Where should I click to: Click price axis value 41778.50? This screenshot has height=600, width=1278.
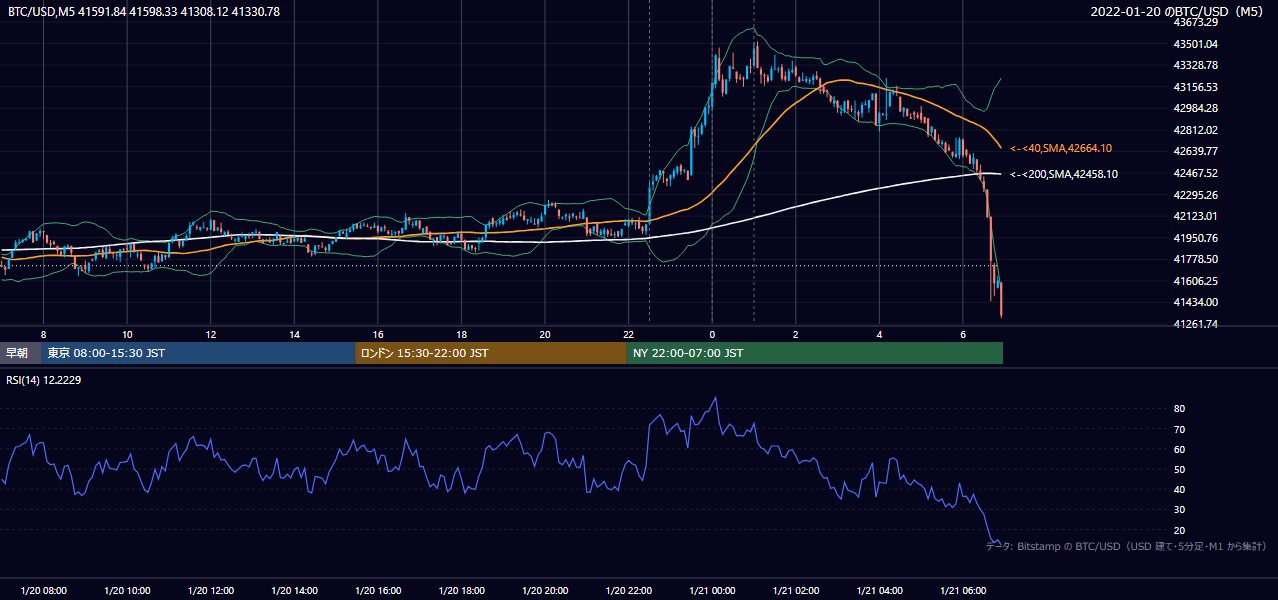1195,259
